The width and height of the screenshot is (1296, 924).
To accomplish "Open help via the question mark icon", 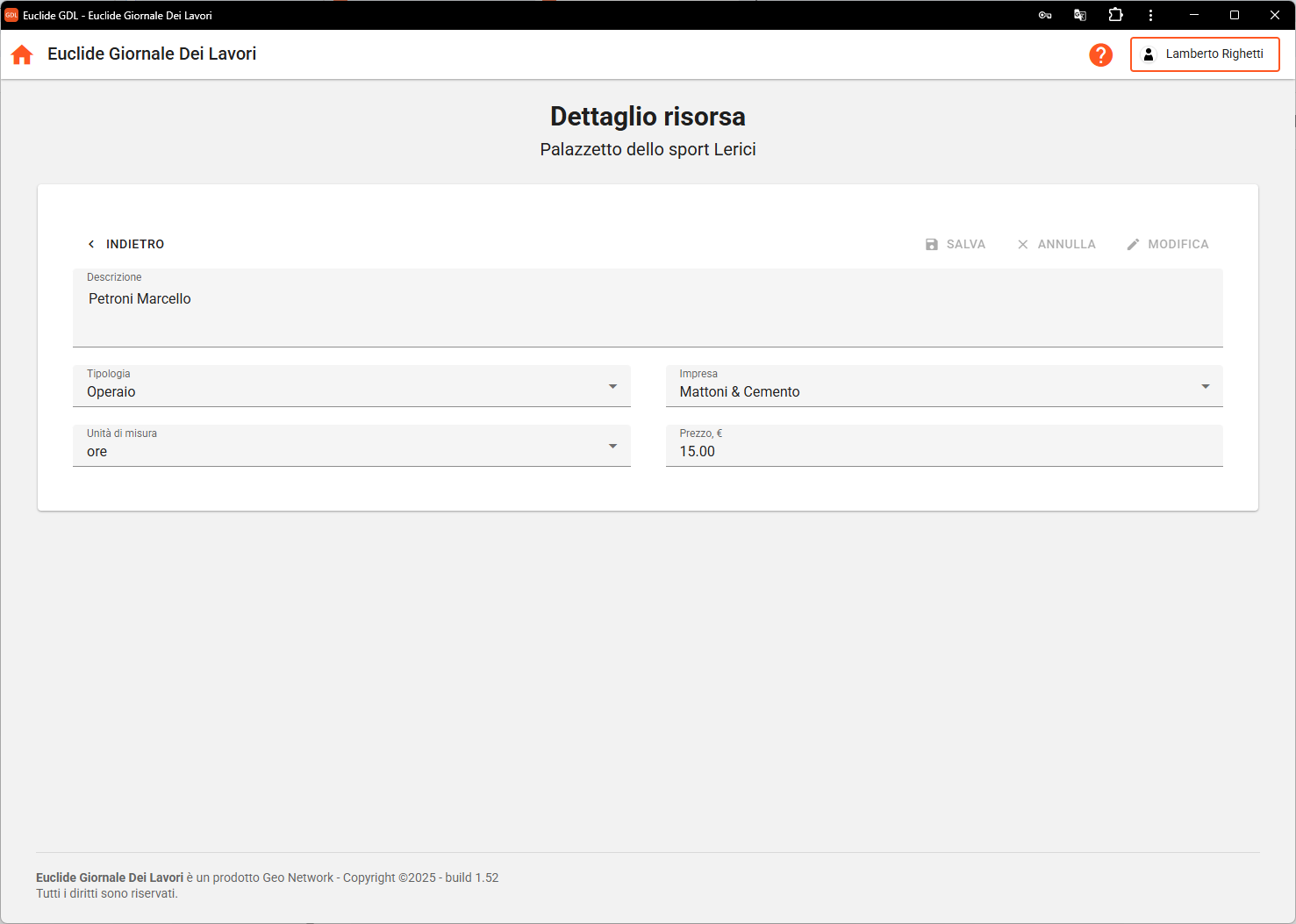I will tap(1100, 54).
